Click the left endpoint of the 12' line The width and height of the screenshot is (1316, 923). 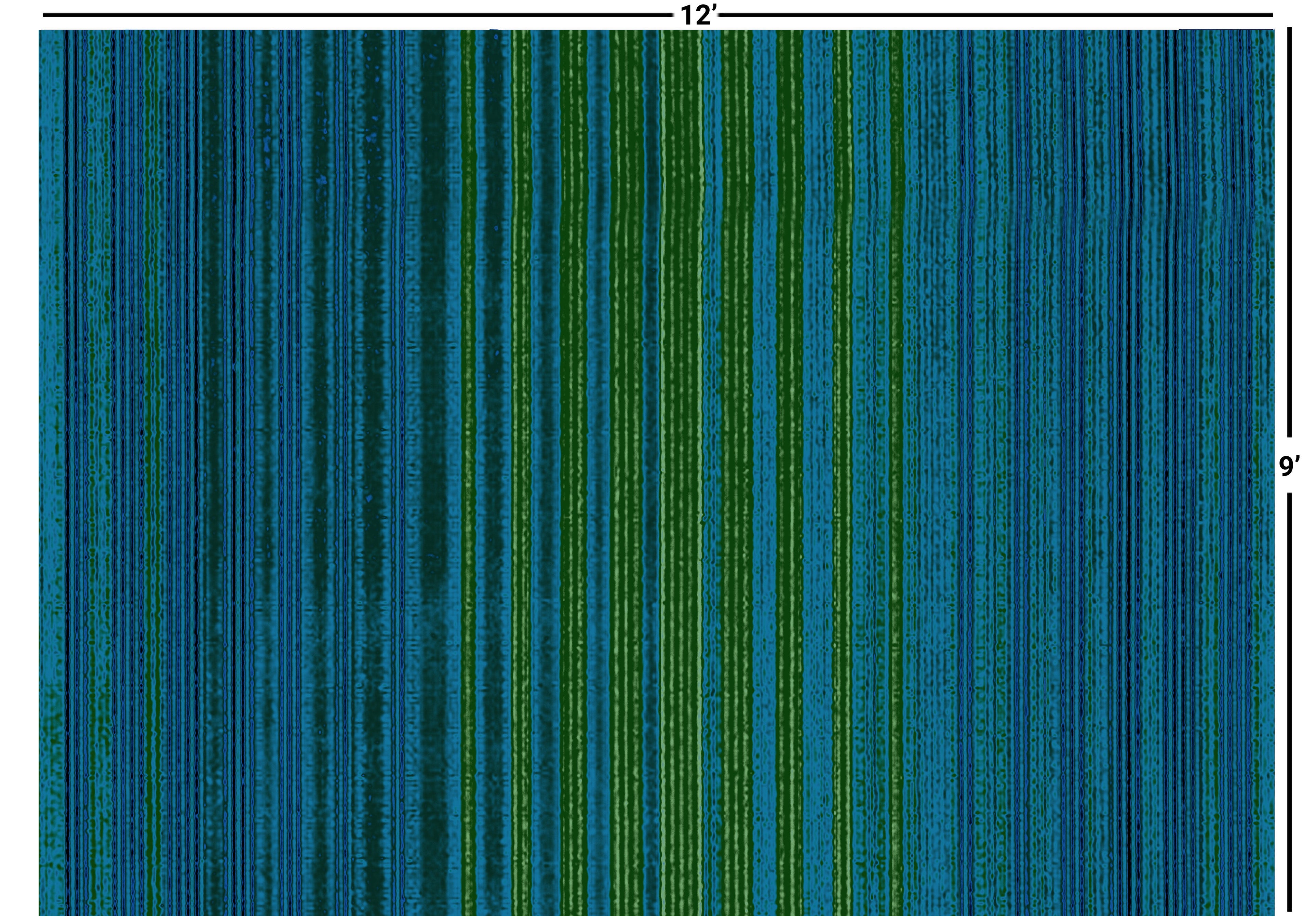[x=44, y=15]
